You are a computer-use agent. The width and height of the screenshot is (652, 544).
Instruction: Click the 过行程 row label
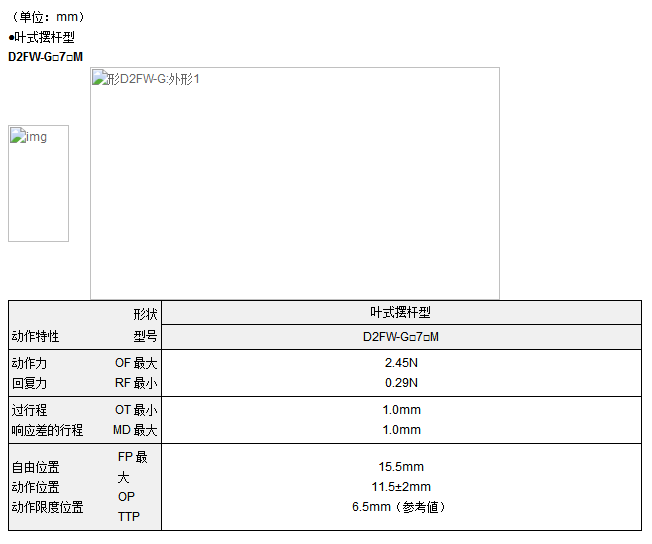coord(29,410)
